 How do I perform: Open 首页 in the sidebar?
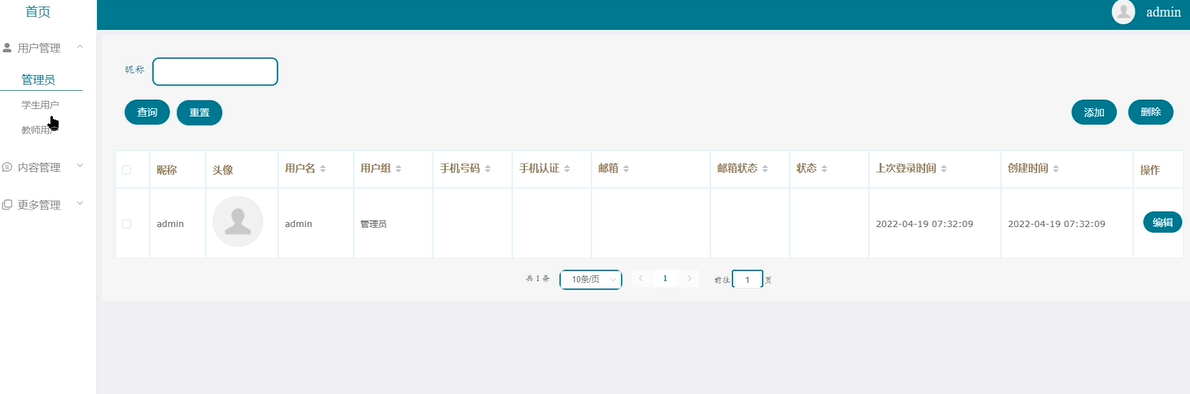(38, 11)
